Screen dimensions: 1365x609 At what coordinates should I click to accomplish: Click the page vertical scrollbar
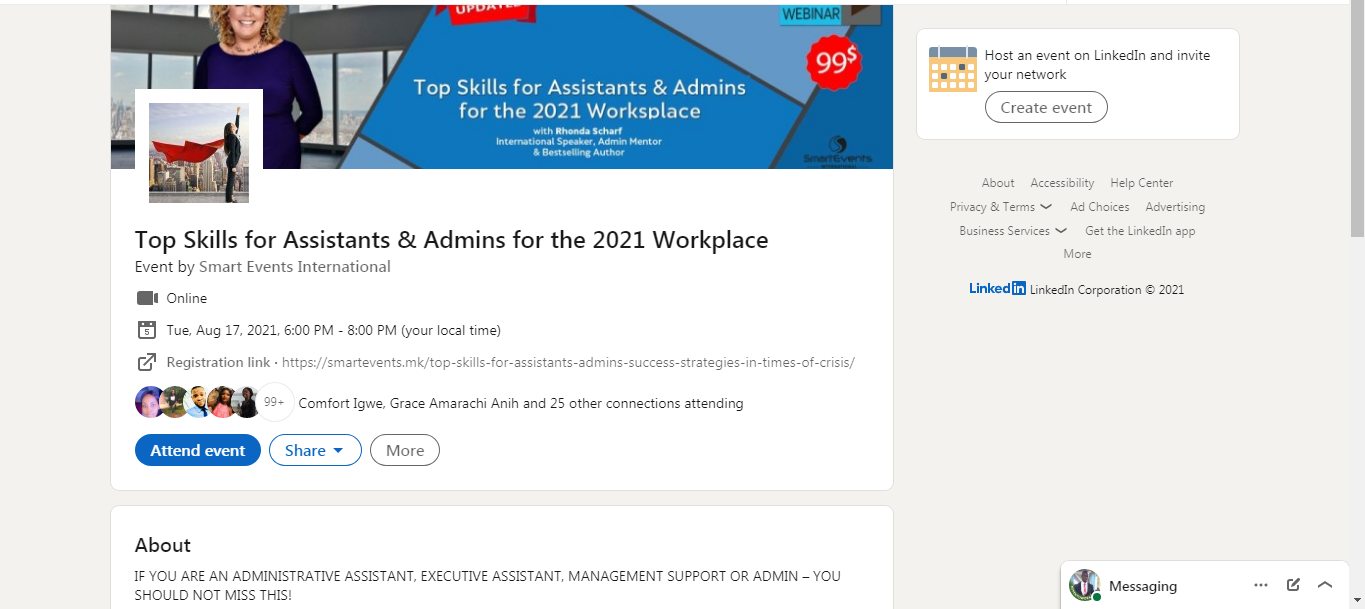pyautogui.click(x=1357, y=120)
